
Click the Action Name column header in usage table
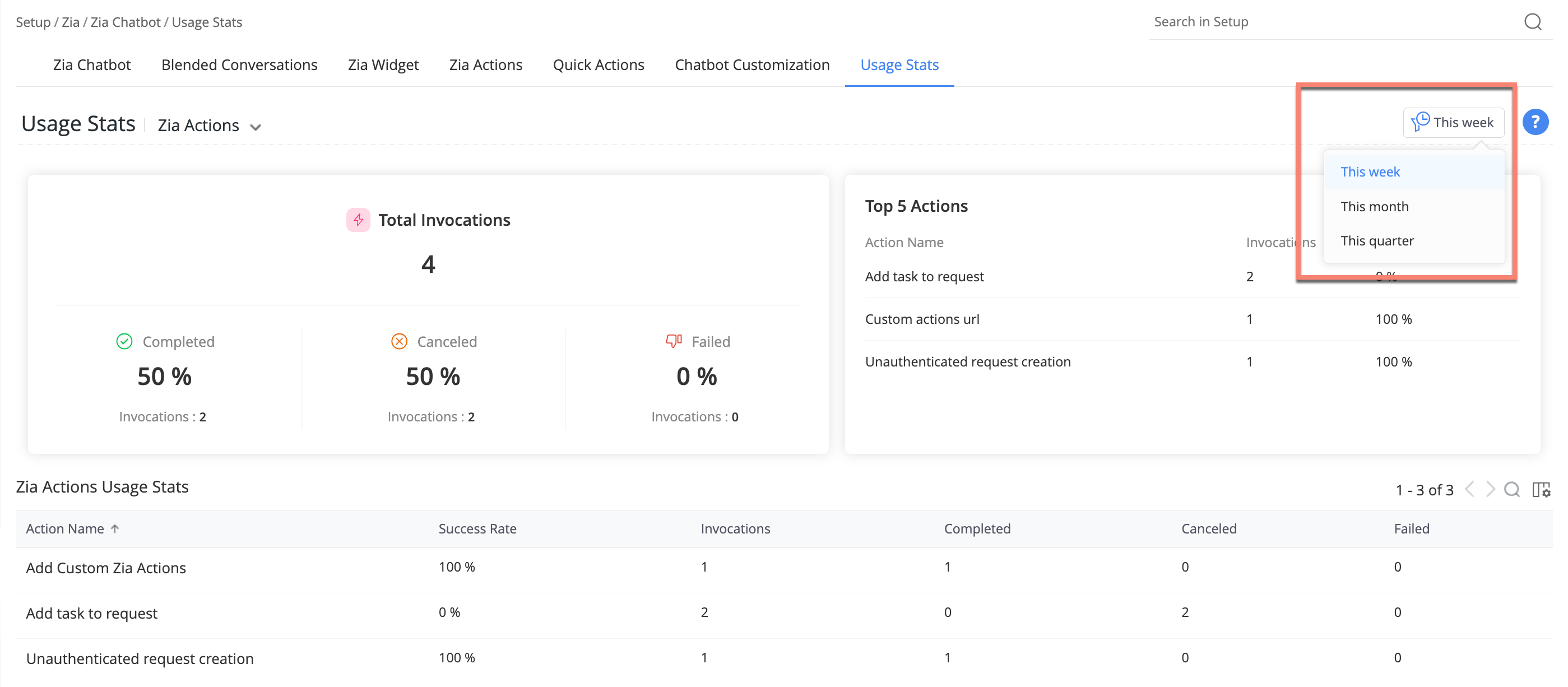tap(65, 529)
